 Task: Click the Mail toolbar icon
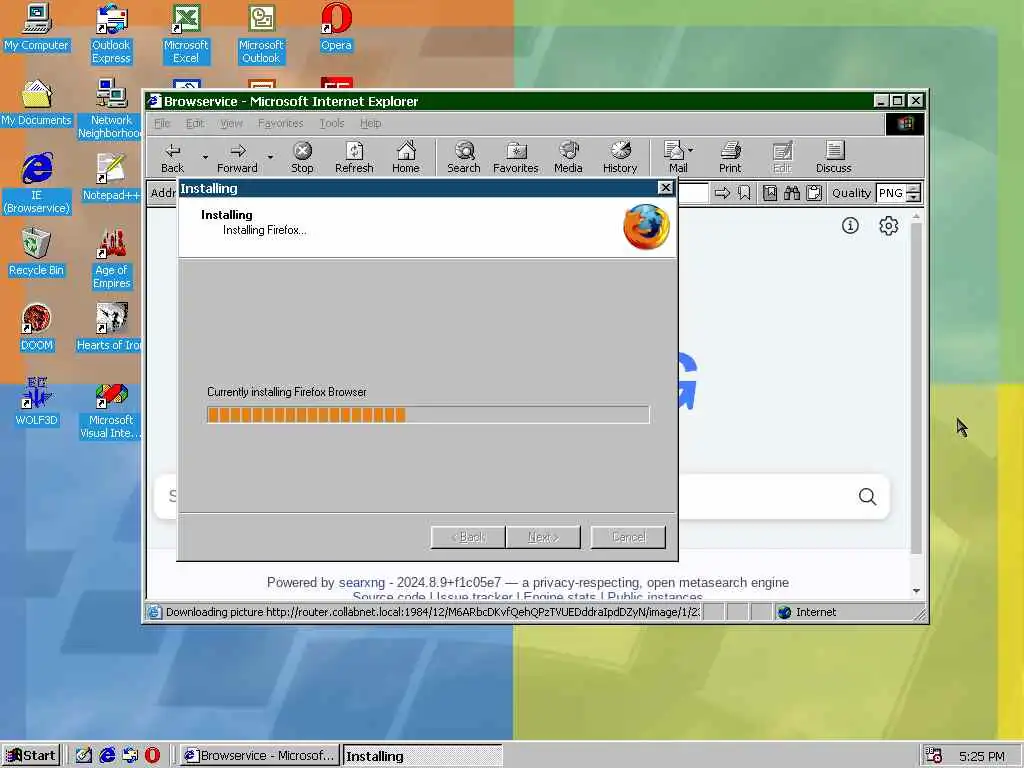pyautogui.click(x=674, y=157)
